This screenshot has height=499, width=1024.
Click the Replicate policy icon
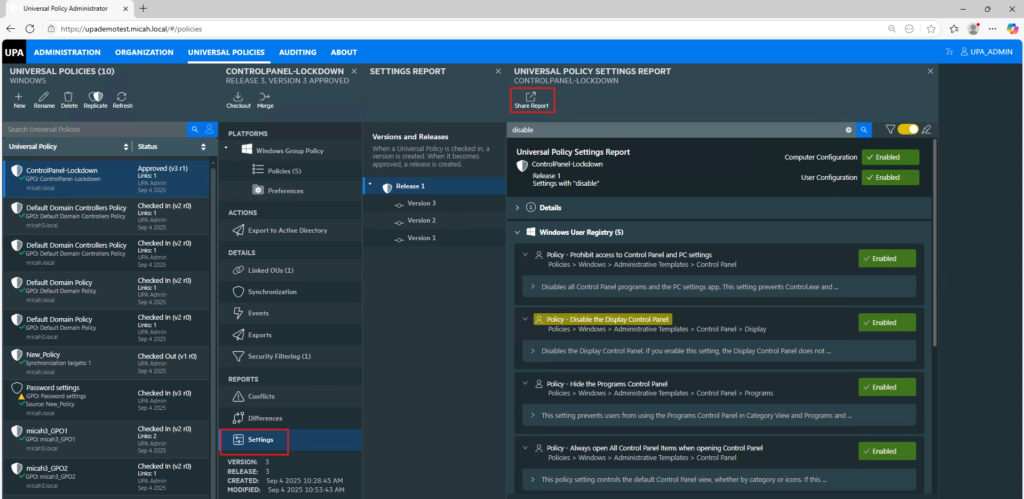(x=95, y=96)
